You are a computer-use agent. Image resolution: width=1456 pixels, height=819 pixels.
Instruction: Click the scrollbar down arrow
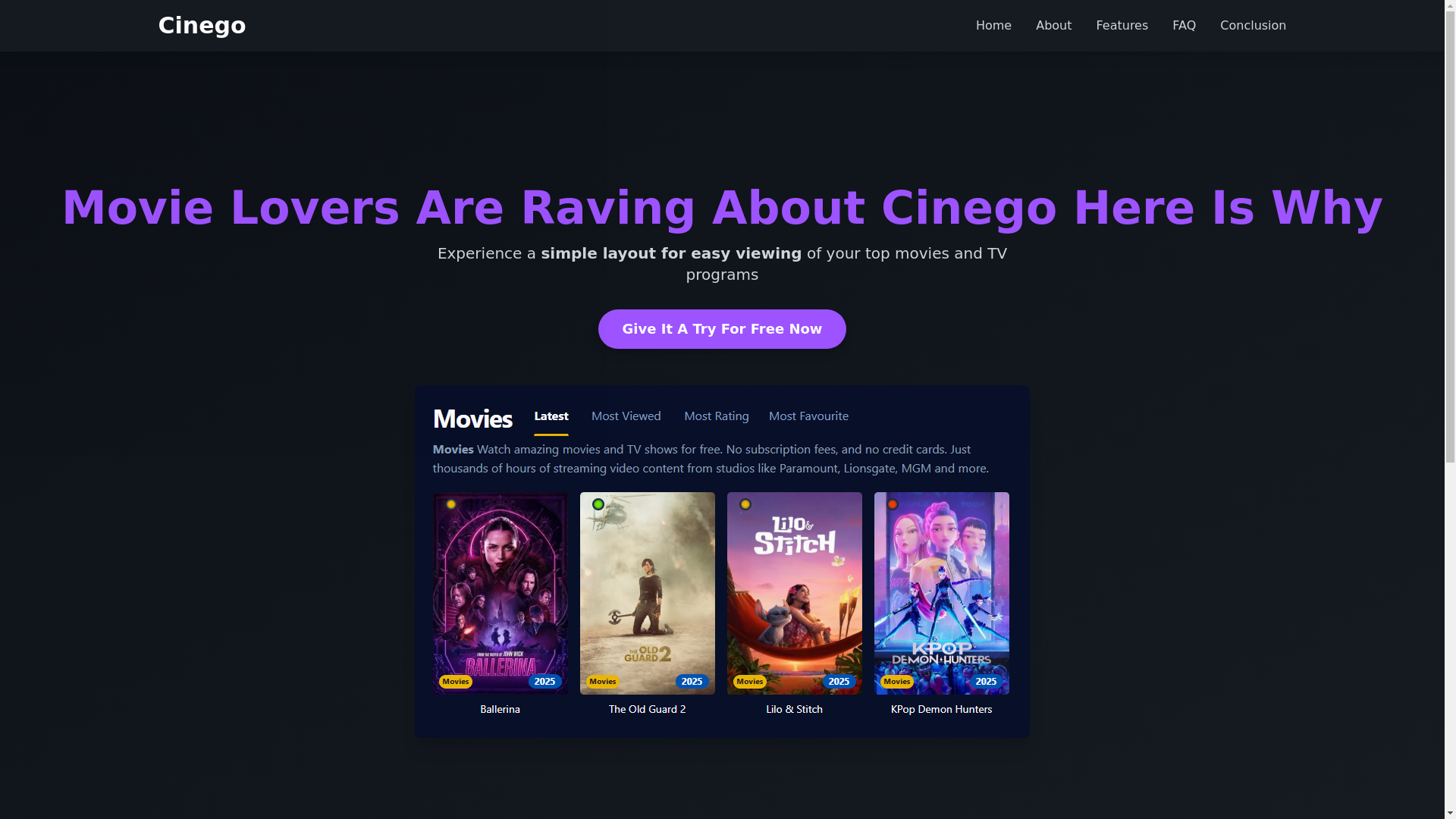tap(1450, 813)
